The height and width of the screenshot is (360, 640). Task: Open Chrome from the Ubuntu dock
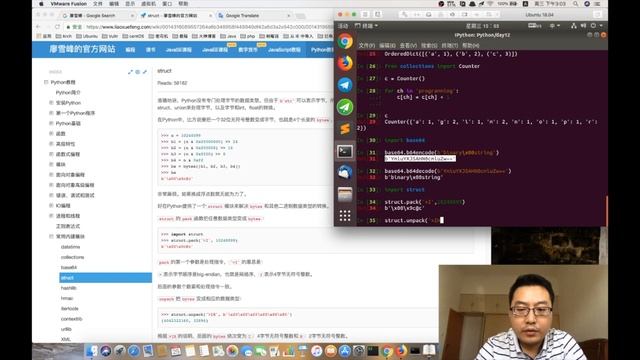pyautogui.click(x=345, y=41)
